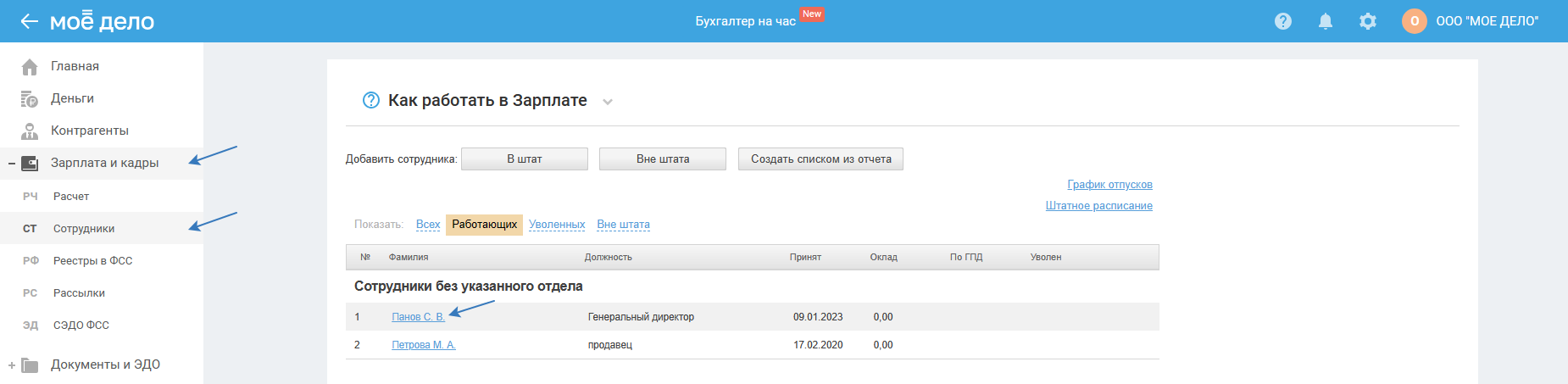Screen dimensions: 1568x384
Task: Collapse the Зарплата и кадры section
Action: coord(12,164)
